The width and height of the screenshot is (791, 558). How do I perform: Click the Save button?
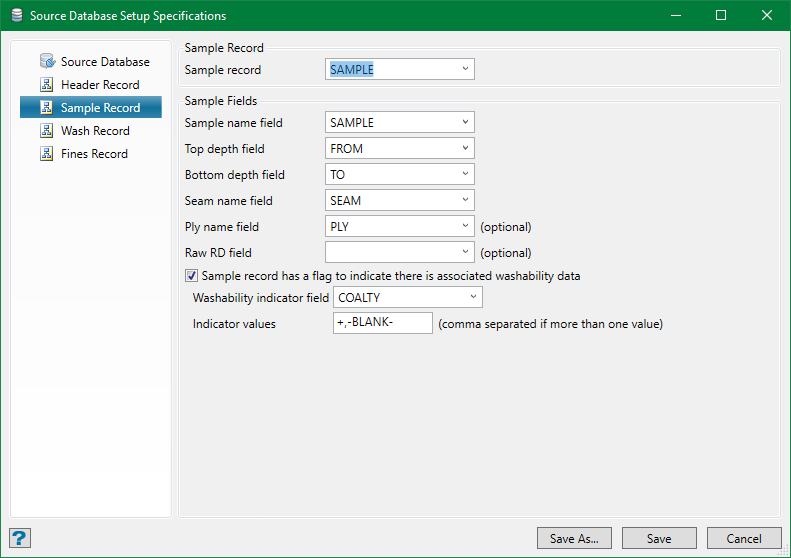point(659,539)
